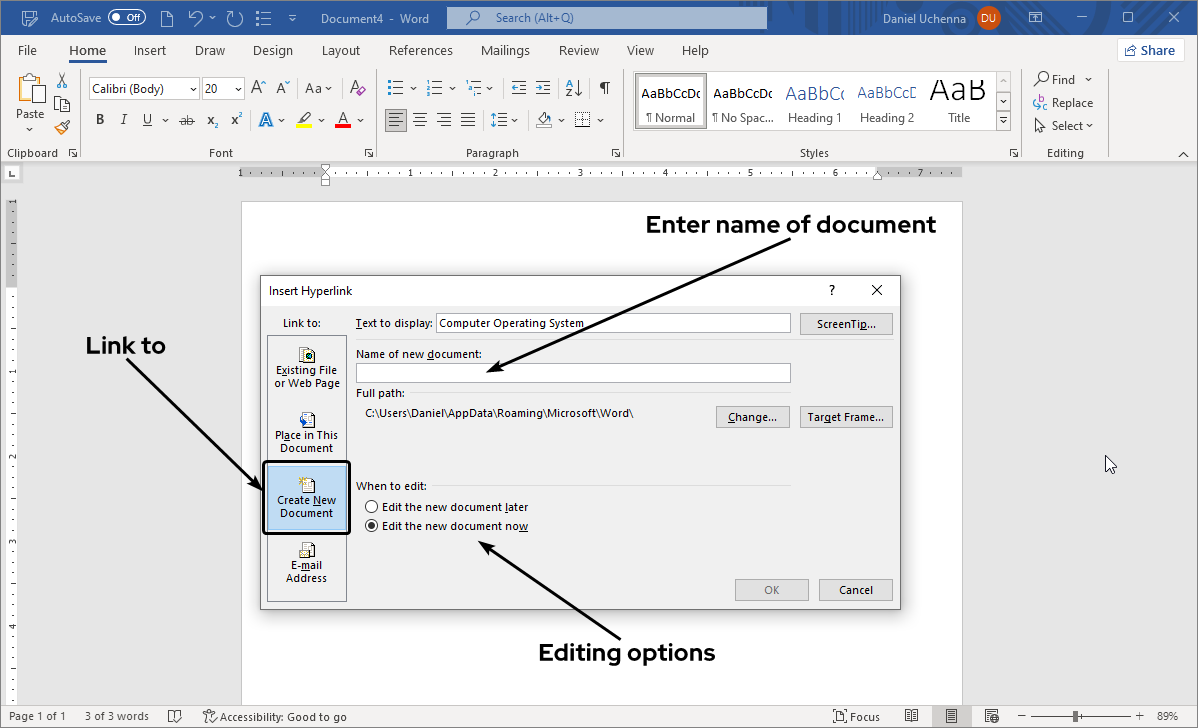Image resolution: width=1198 pixels, height=728 pixels.
Task: Toggle the show paragraph marks icon
Action: tap(604, 88)
